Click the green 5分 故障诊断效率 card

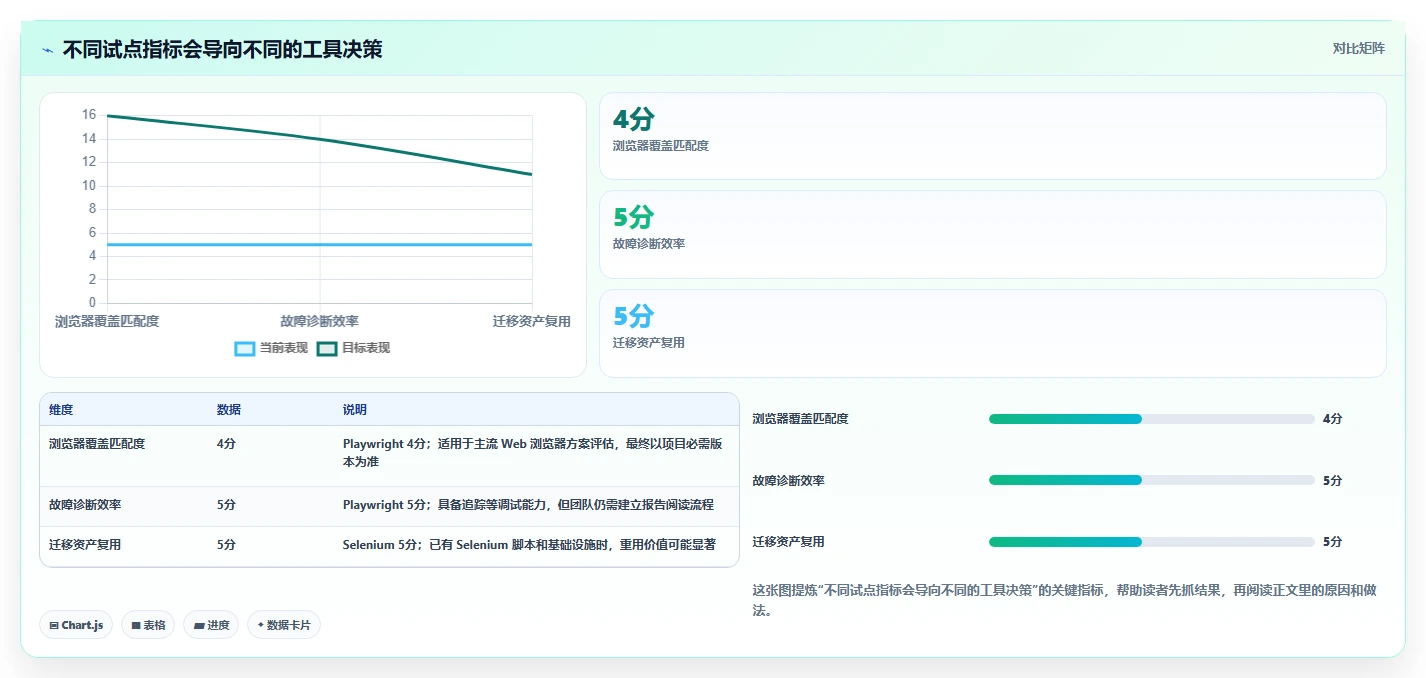pos(992,234)
